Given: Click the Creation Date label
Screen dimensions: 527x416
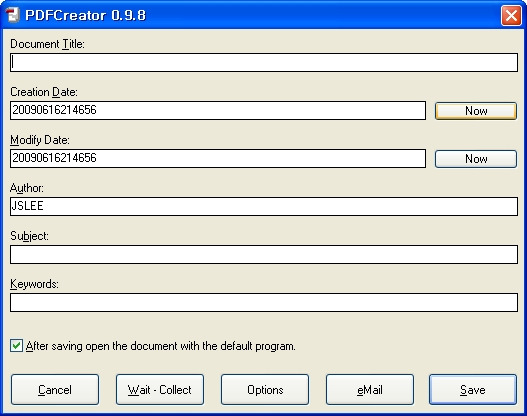Looking at the screenshot, I should coord(44,92).
